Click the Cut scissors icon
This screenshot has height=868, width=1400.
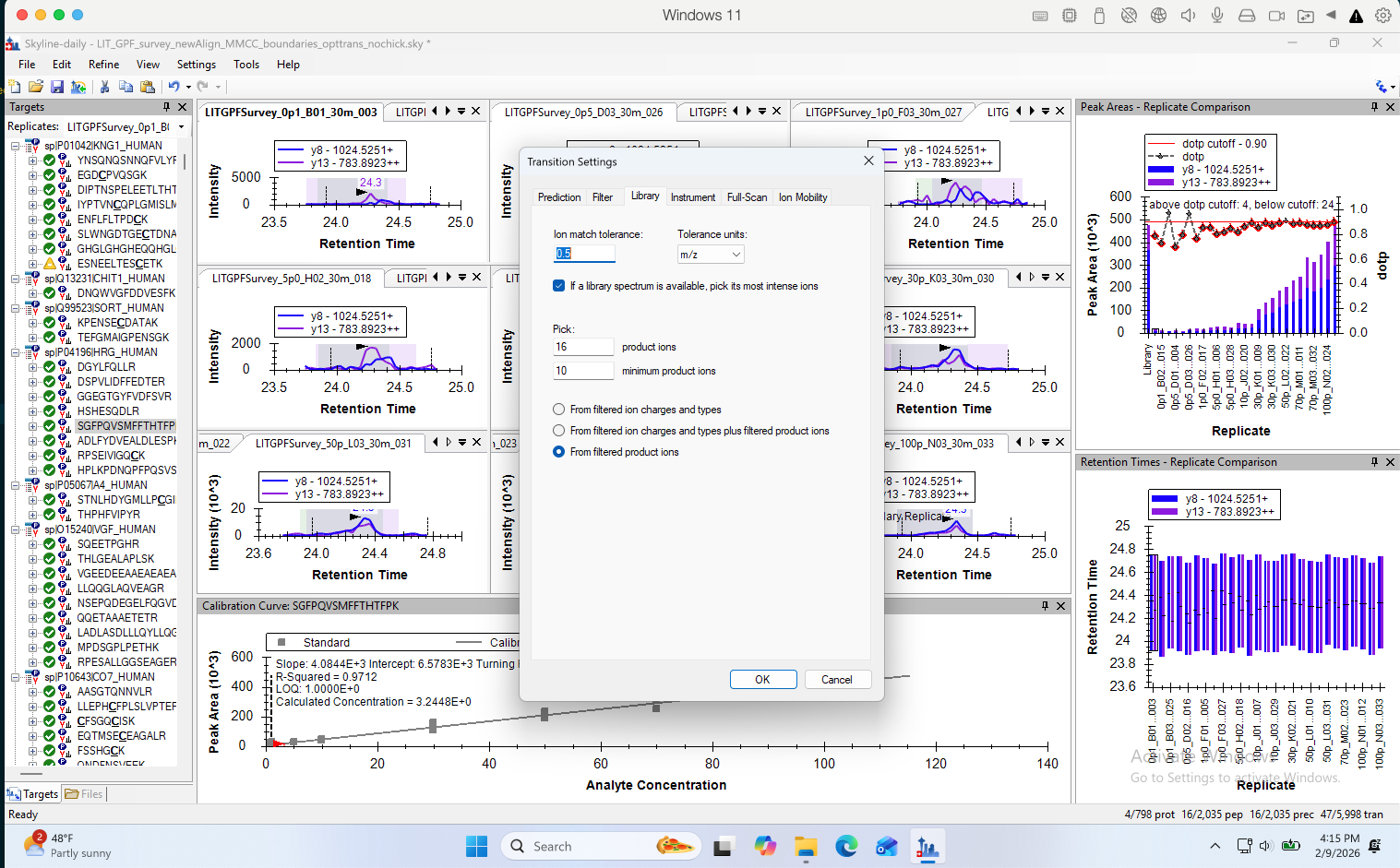[104, 87]
